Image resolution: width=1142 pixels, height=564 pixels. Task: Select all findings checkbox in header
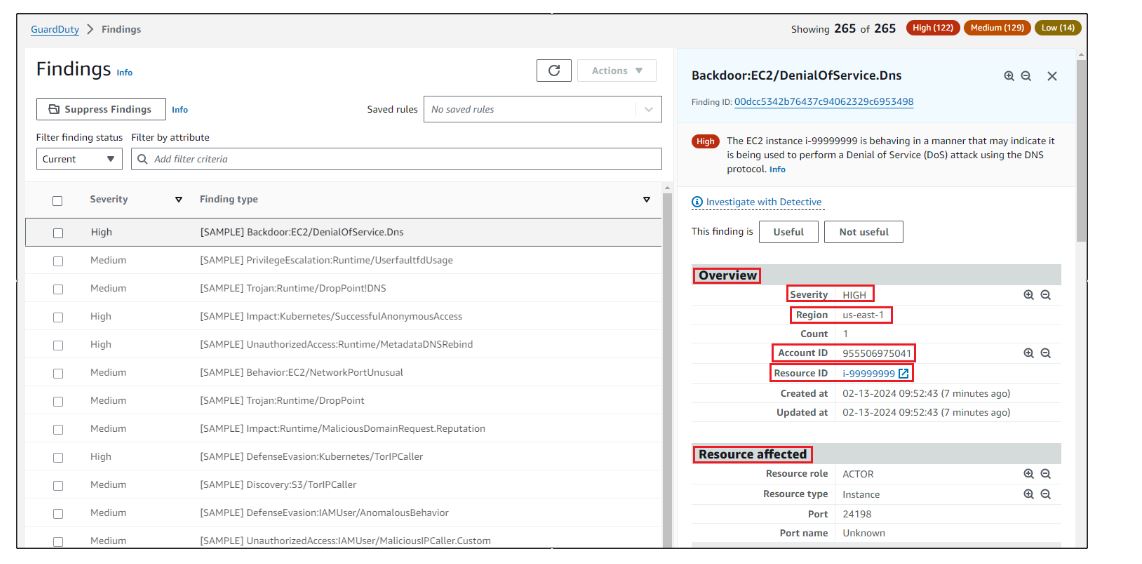click(58, 200)
